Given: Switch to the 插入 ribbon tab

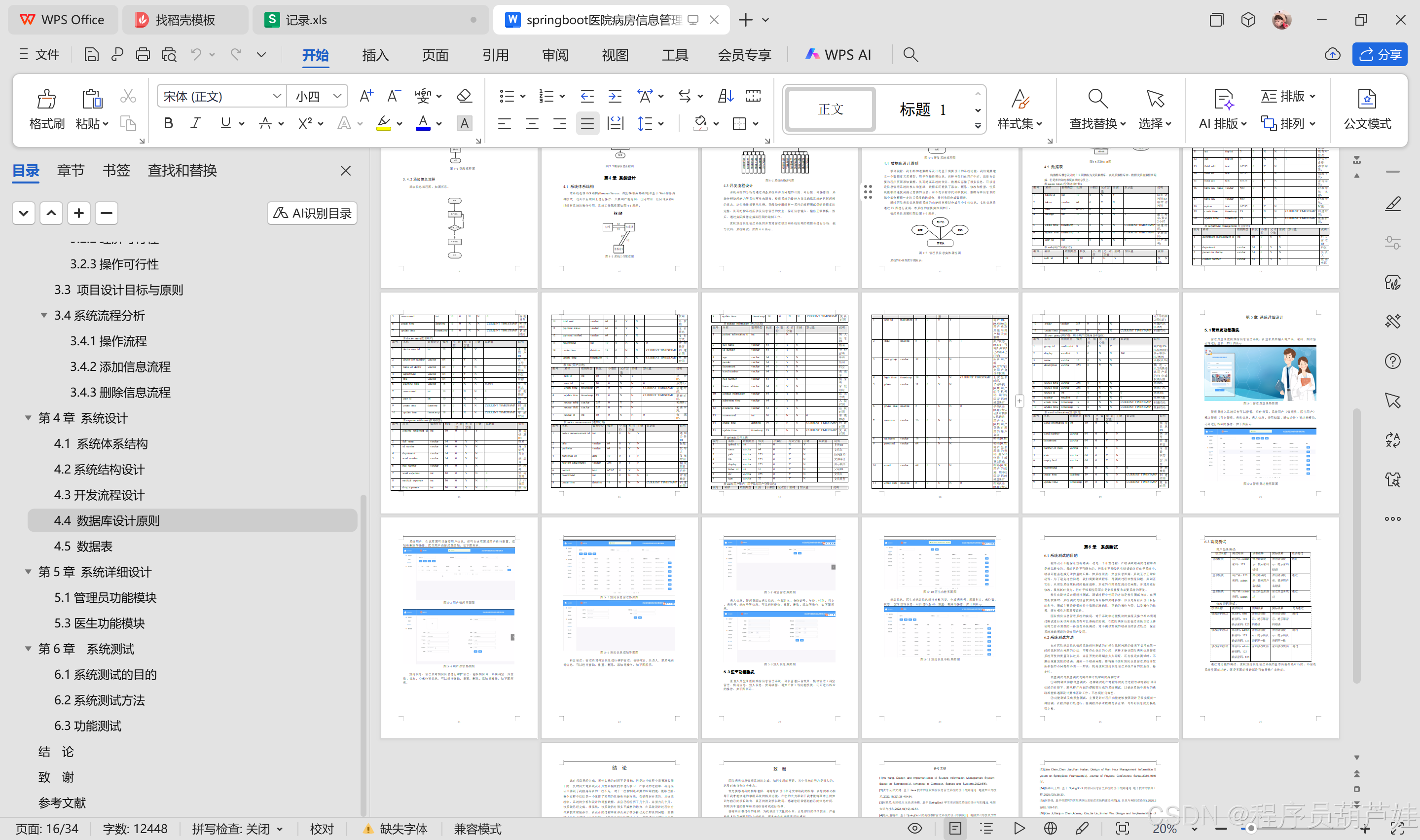Looking at the screenshot, I should point(375,55).
